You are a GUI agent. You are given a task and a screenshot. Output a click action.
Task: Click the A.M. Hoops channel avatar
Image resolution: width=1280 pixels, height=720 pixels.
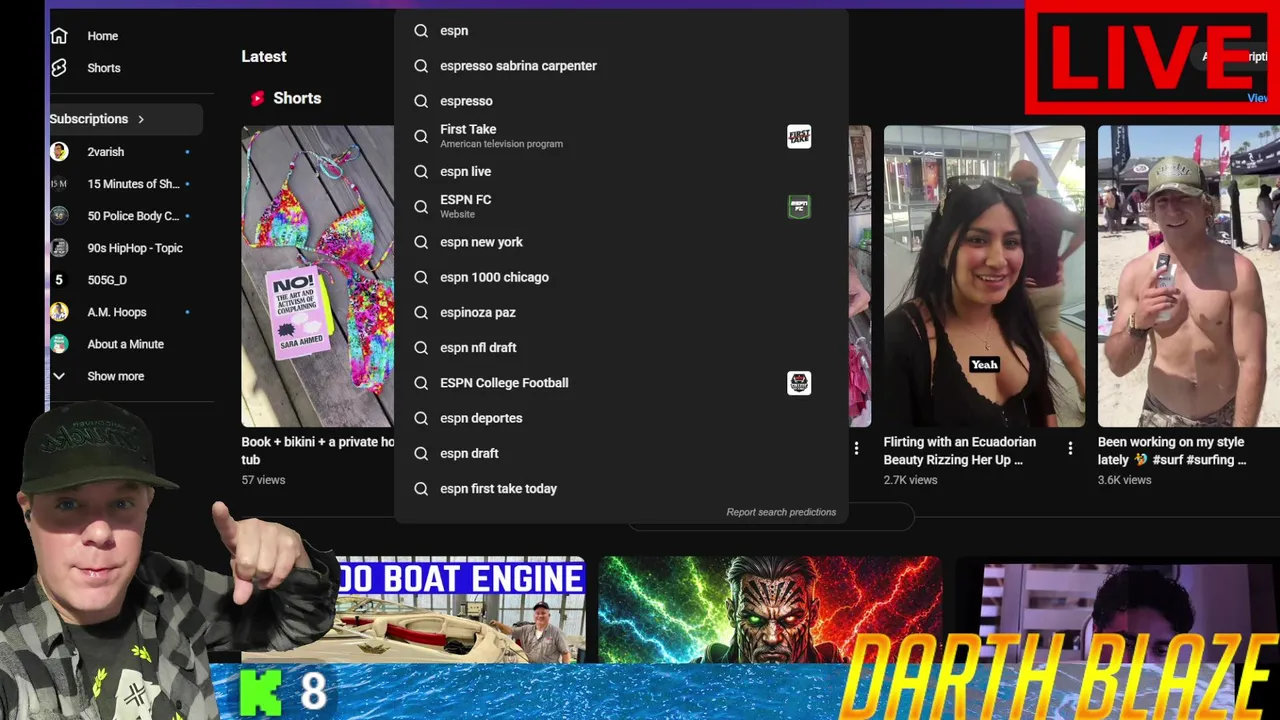[59, 312]
